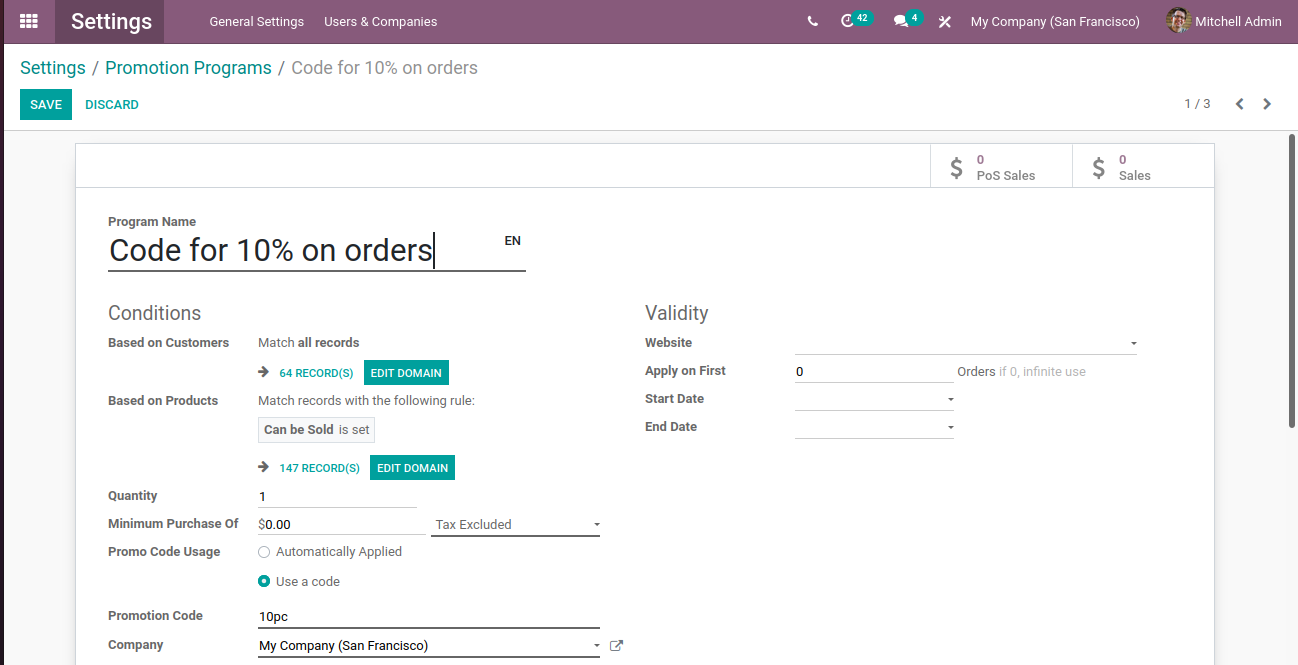This screenshot has height=665, width=1298.
Task: Open 64 RECORD(S) link
Action: pyautogui.click(x=316, y=373)
